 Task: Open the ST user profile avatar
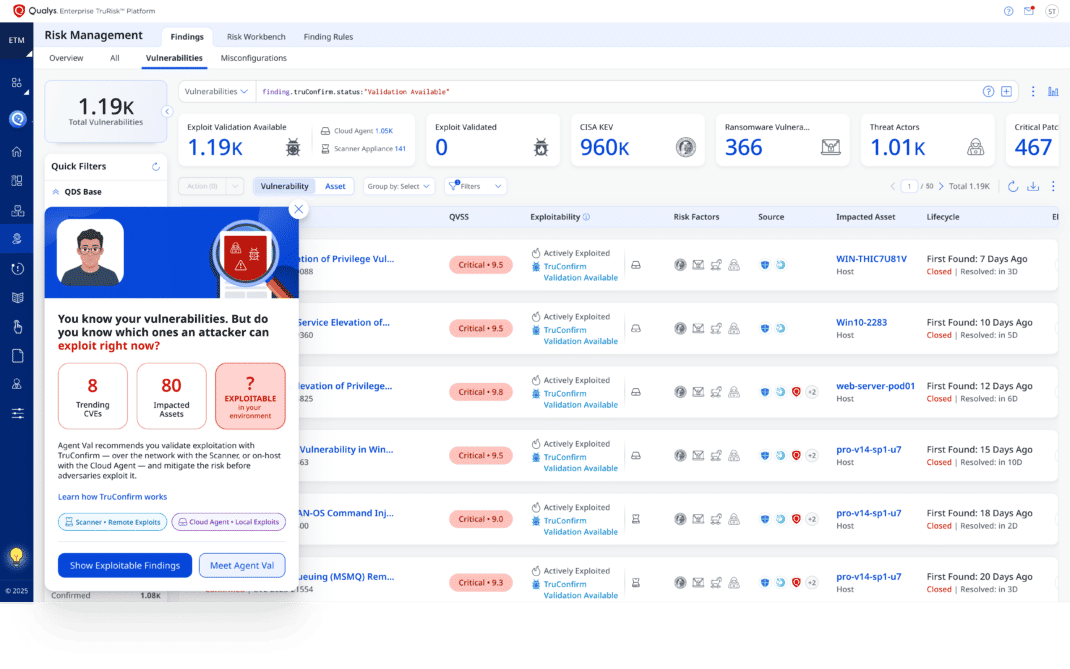1051,11
